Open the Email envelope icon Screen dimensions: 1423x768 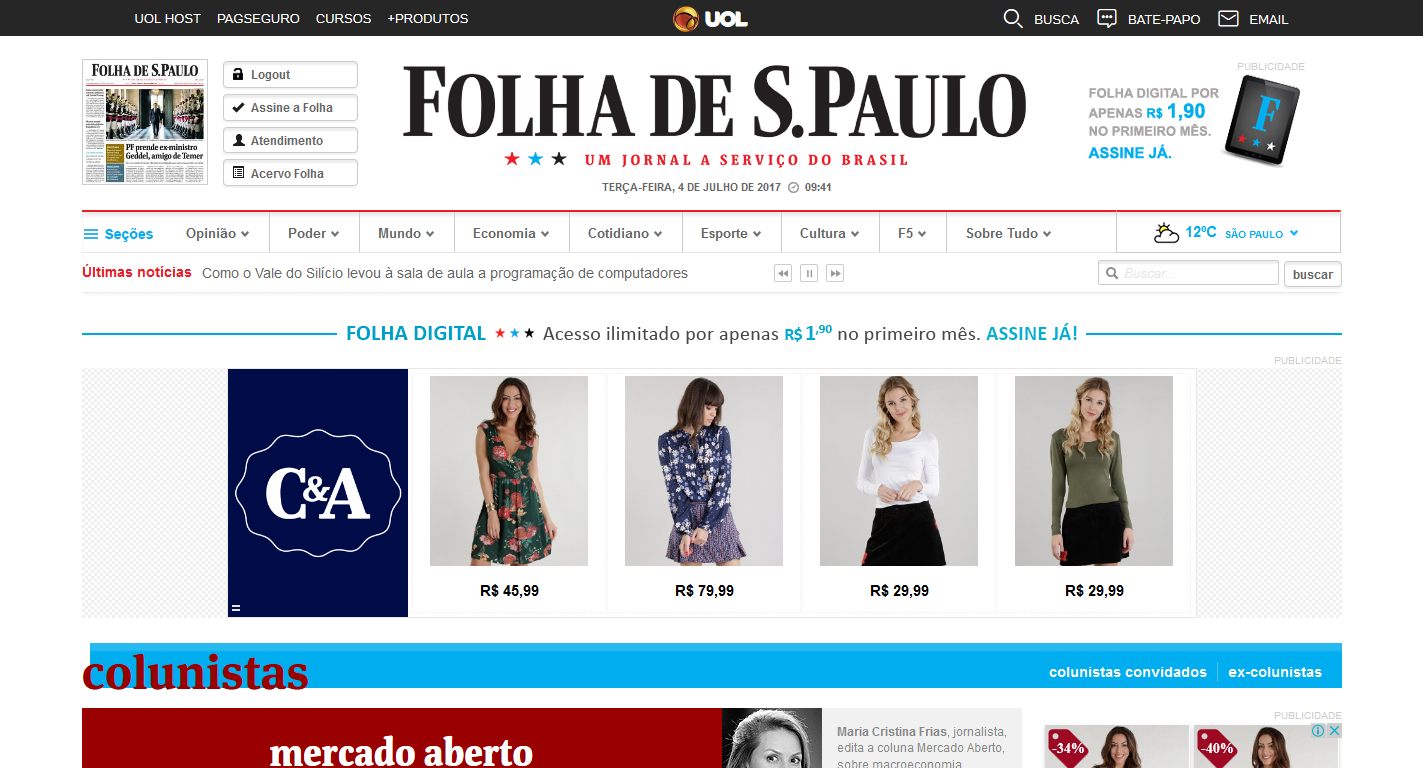click(1228, 18)
